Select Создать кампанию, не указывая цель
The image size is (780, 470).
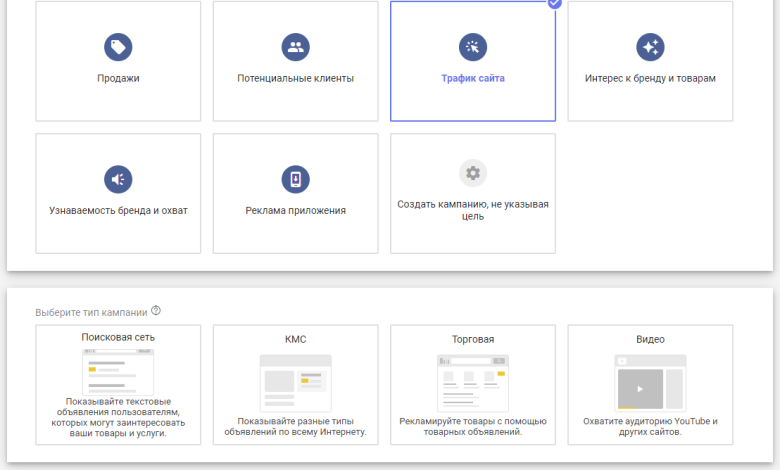tap(473, 210)
